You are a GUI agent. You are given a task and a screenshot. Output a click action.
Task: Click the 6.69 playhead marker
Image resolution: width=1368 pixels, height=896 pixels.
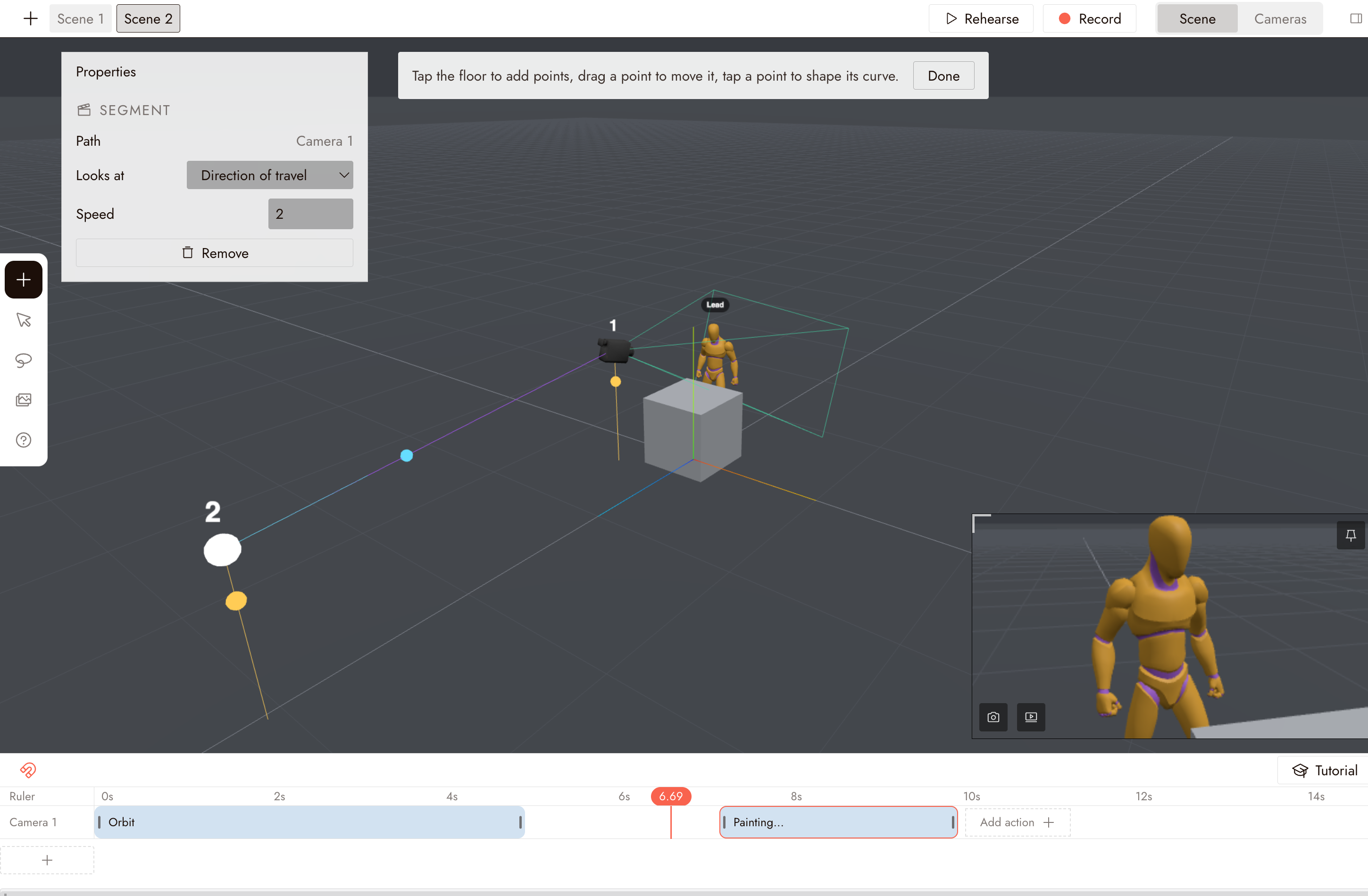pos(671,796)
